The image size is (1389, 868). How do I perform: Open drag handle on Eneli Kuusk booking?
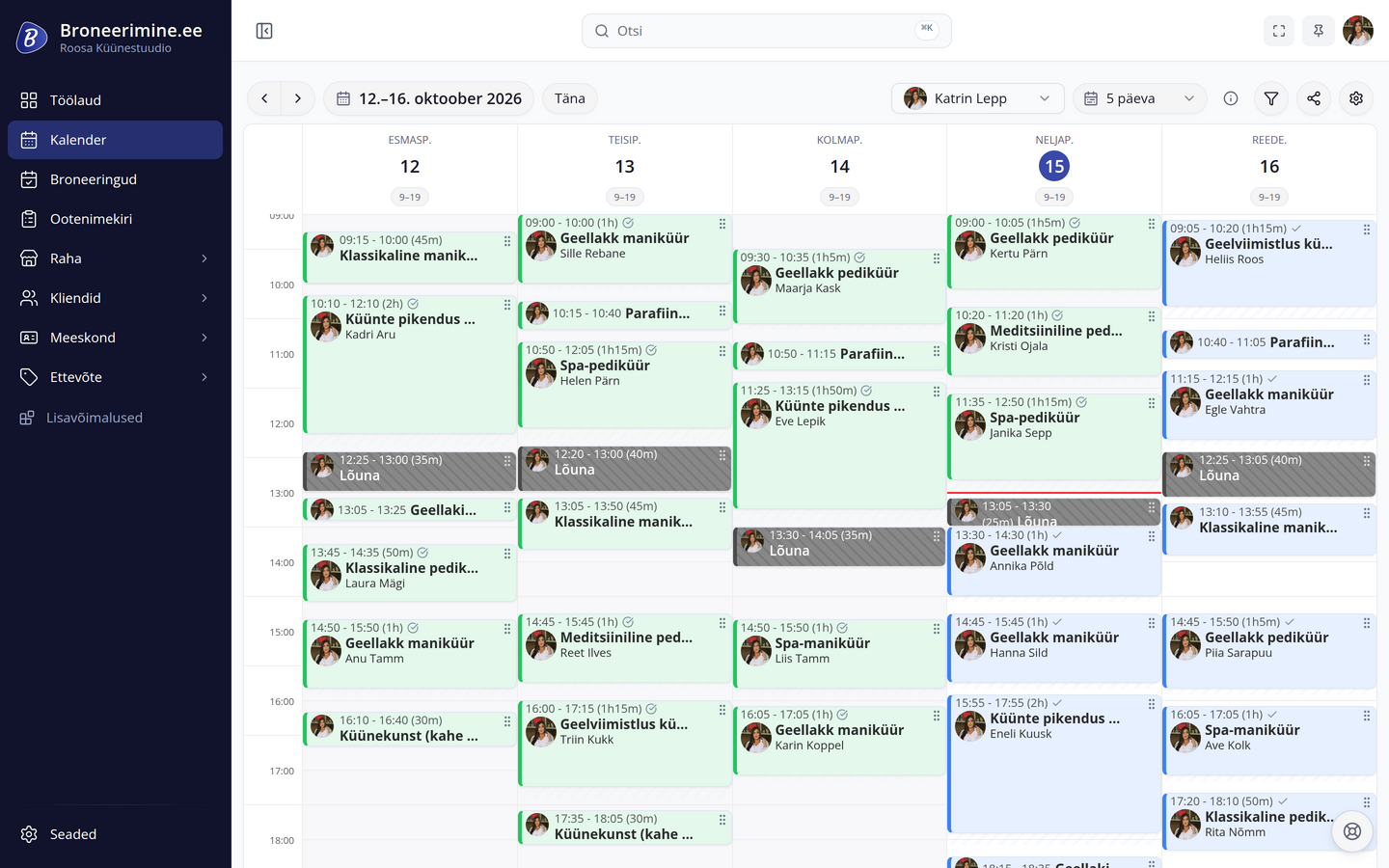(x=1152, y=704)
